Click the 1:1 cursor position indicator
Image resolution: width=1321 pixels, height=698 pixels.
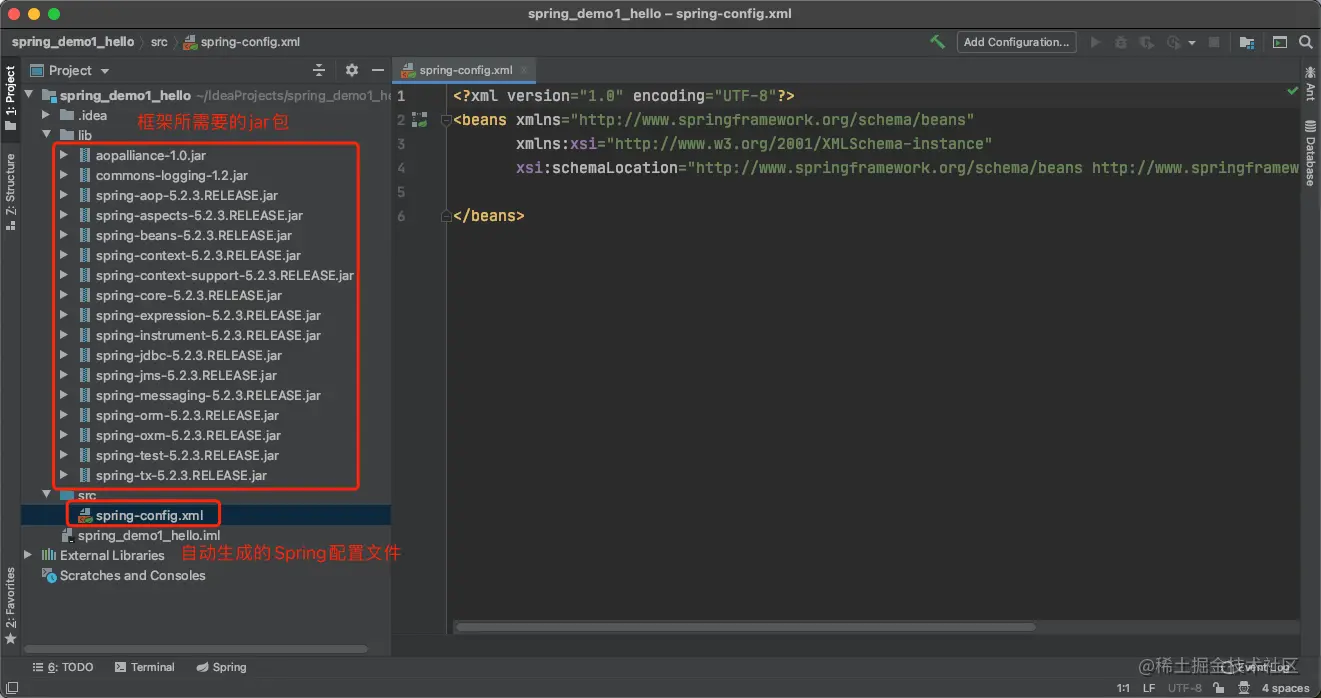pyautogui.click(x=1123, y=688)
